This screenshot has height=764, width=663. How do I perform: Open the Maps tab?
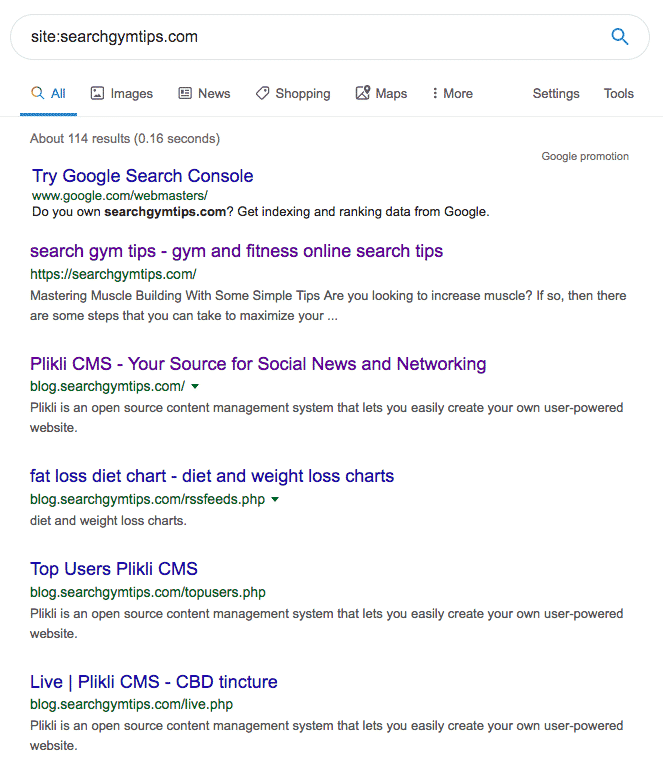coord(381,93)
